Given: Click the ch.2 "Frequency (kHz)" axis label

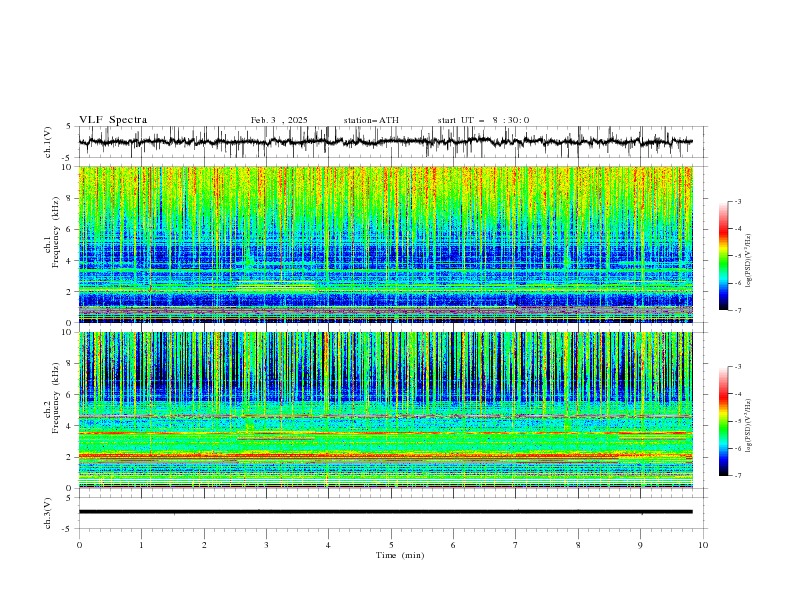Looking at the screenshot, I should point(56,398).
